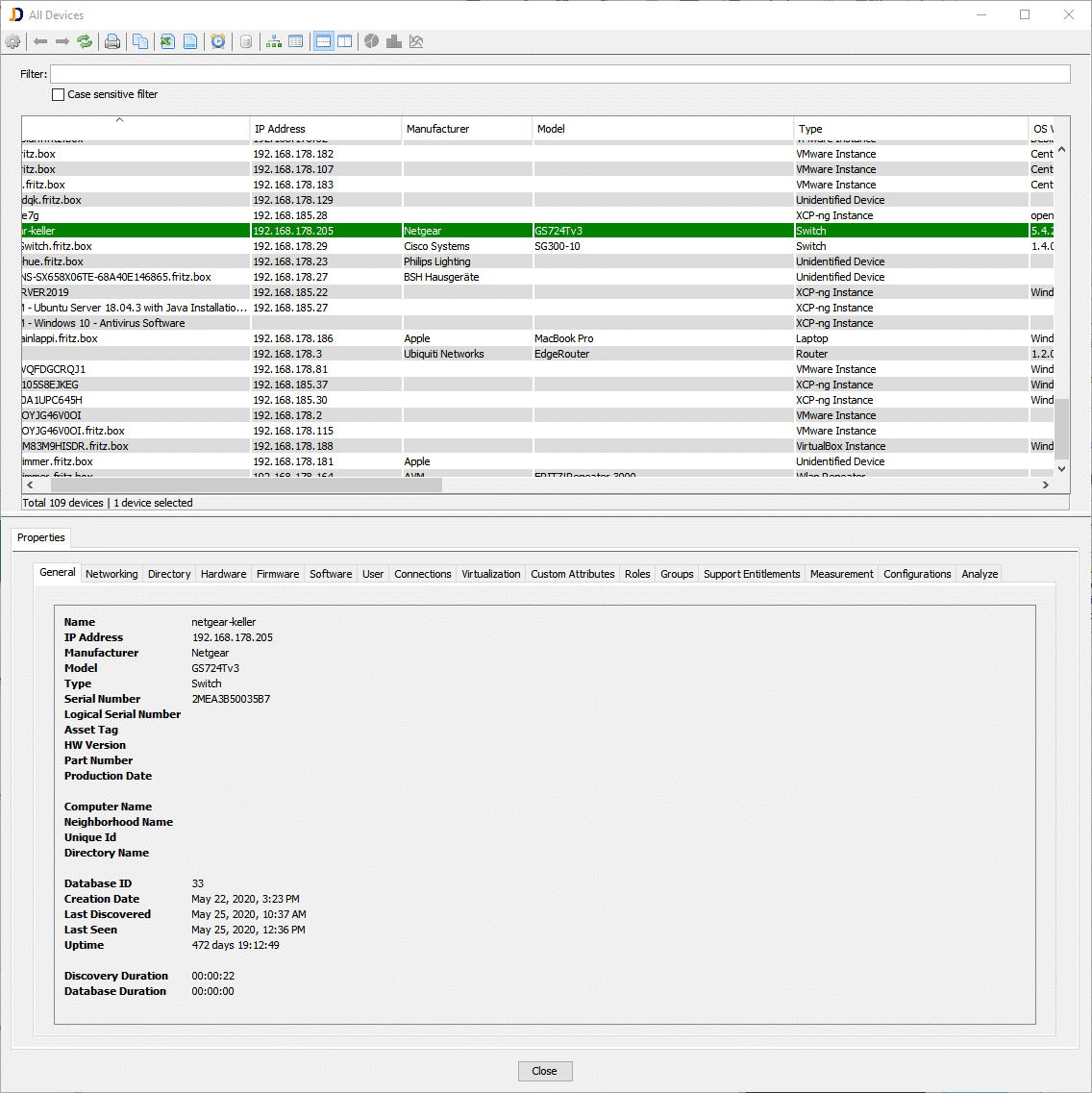1092x1093 pixels.
Task: Open the Virtualization tab
Action: point(490,574)
